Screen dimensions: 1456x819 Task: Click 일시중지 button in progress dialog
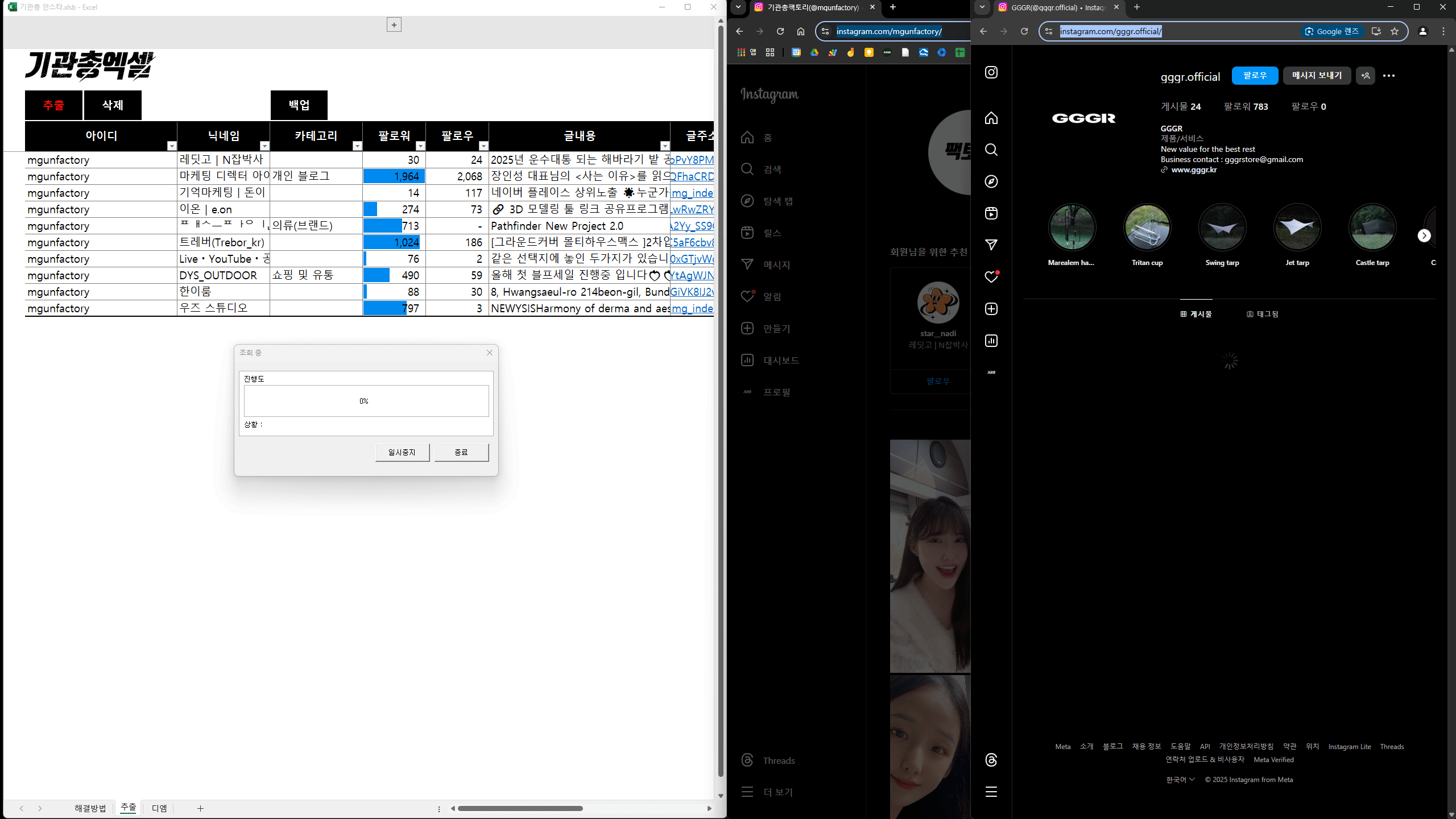click(x=402, y=452)
